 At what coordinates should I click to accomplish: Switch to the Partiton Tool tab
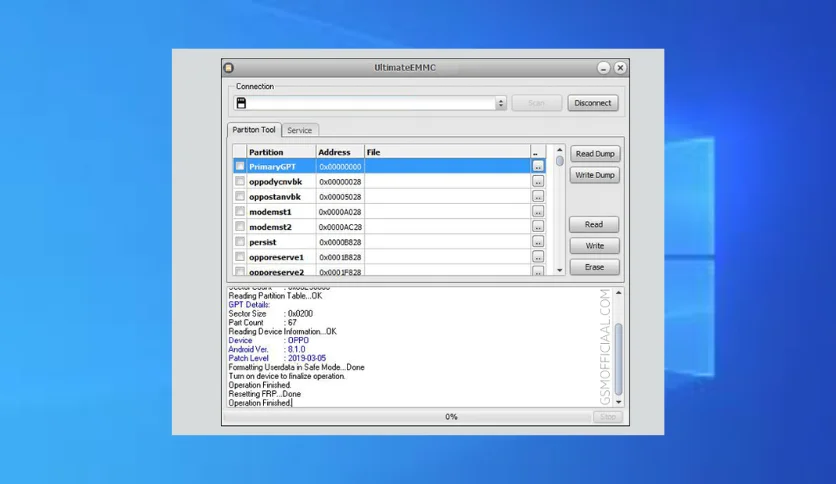(x=254, y=130)
